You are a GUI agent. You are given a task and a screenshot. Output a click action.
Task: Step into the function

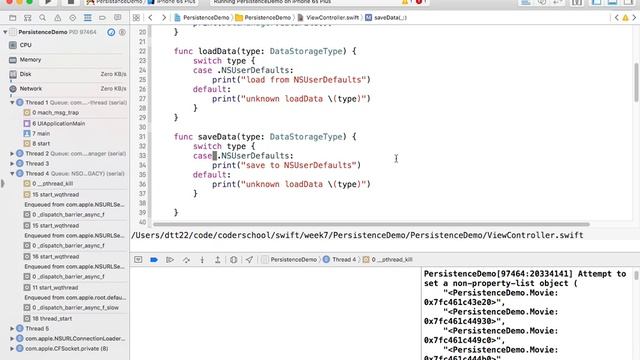coord(202,260)
